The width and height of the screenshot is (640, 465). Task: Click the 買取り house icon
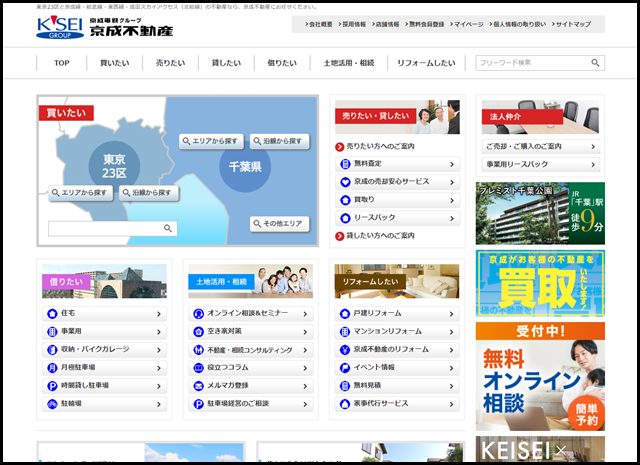345,200
